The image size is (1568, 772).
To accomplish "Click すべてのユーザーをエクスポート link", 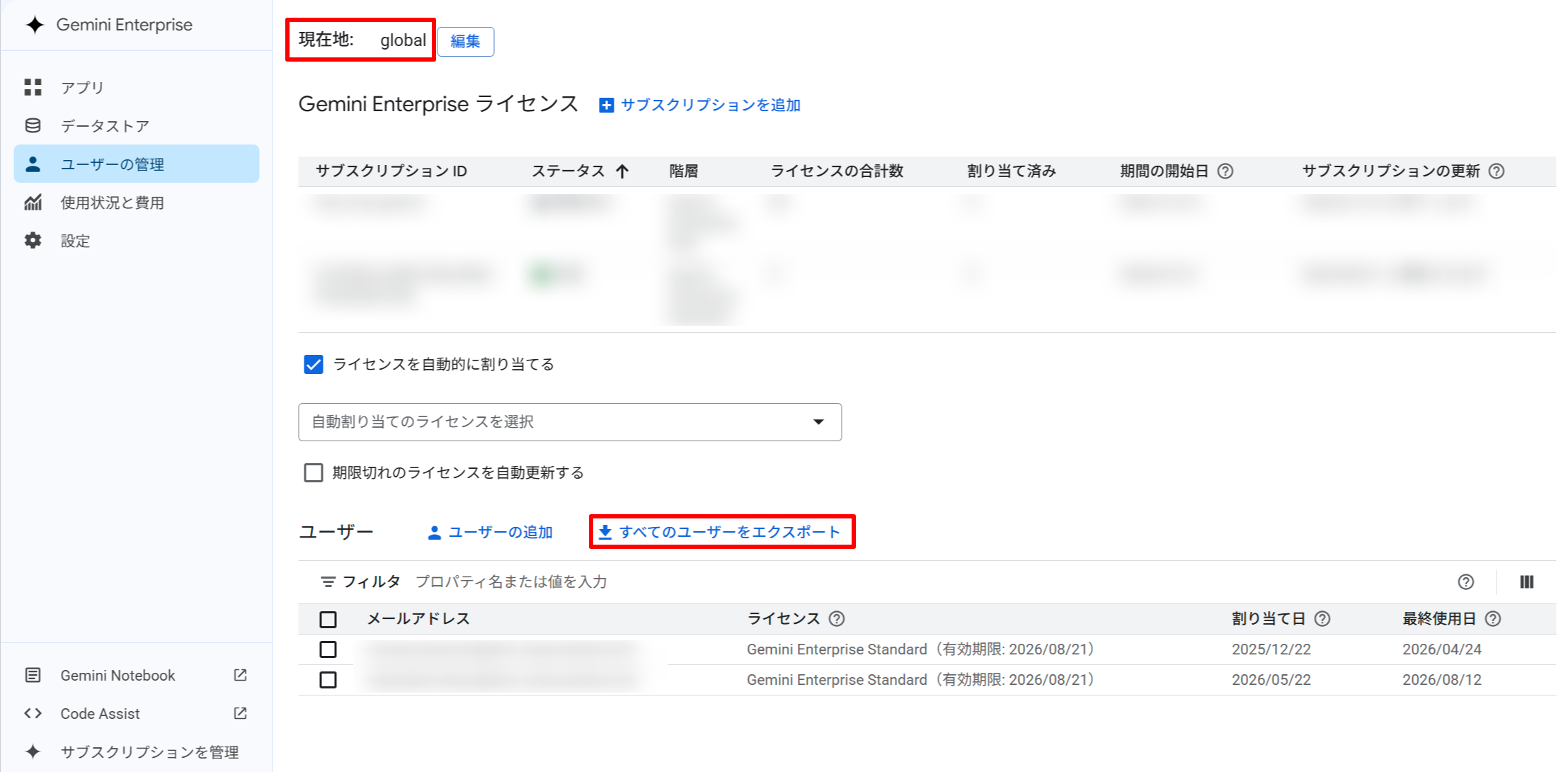I will tap(719, 532).
